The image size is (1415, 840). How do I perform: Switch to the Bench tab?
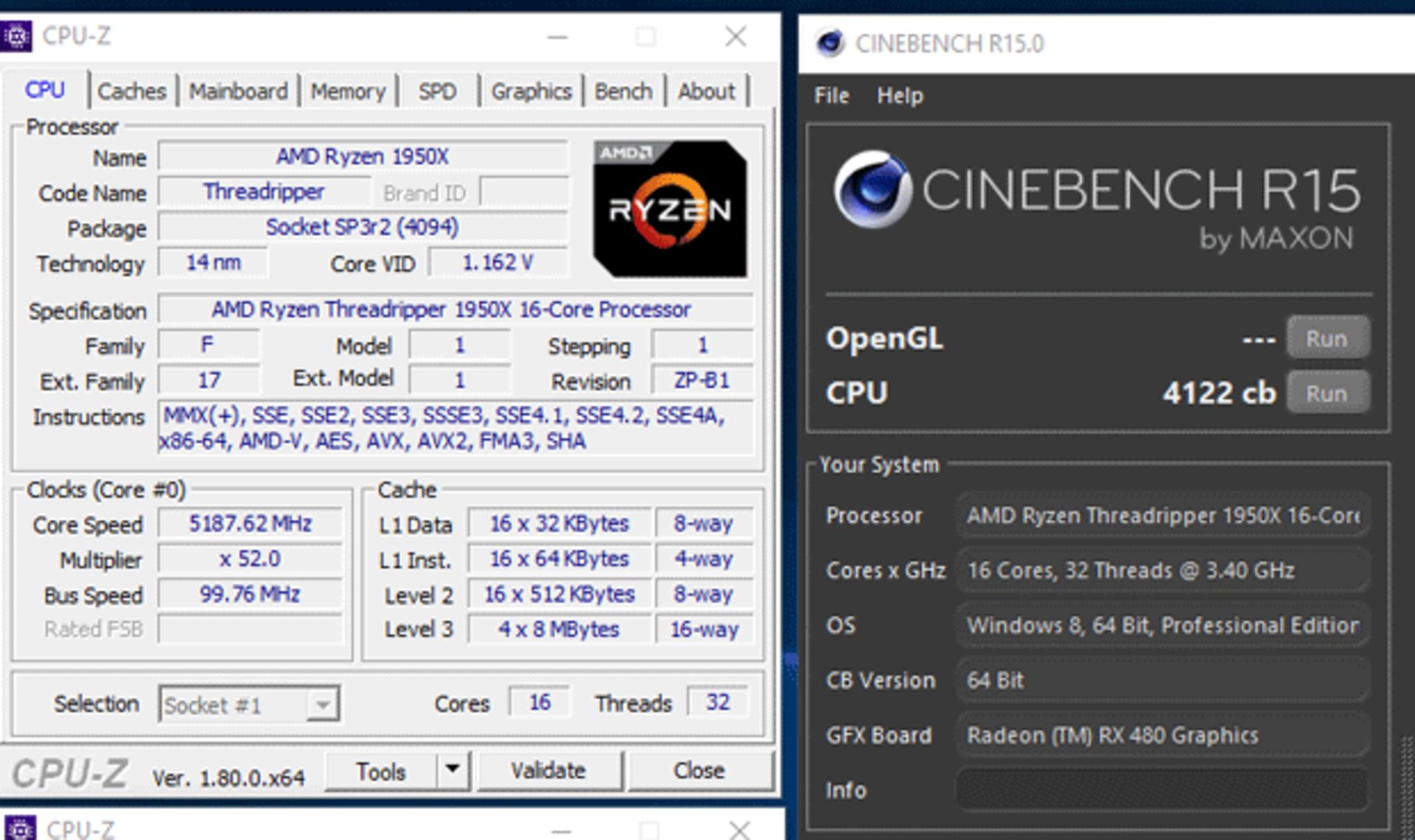[623, 91]
